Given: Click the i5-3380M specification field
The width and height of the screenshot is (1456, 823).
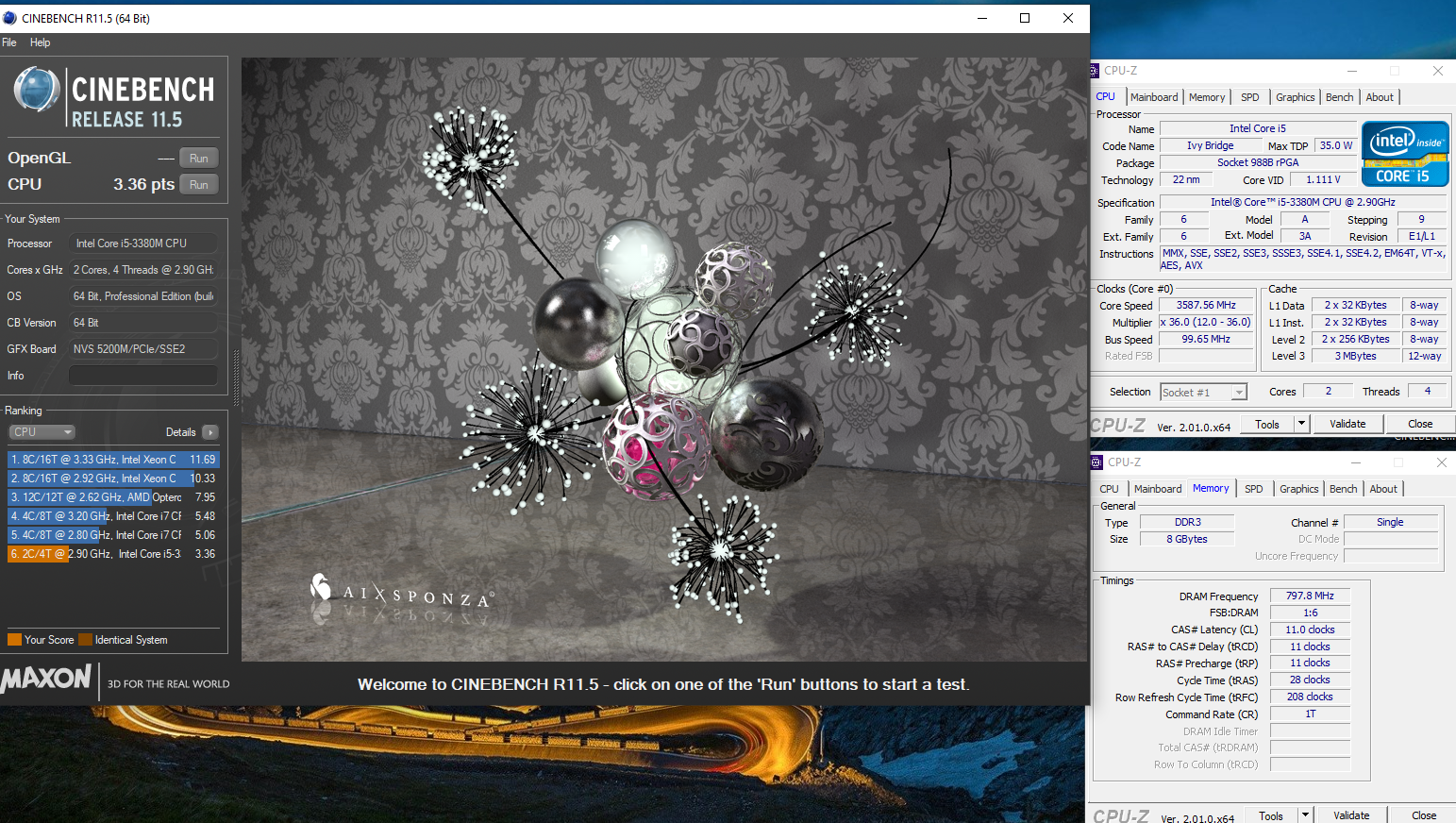Looking at the screenshot, I should 1303,202.
